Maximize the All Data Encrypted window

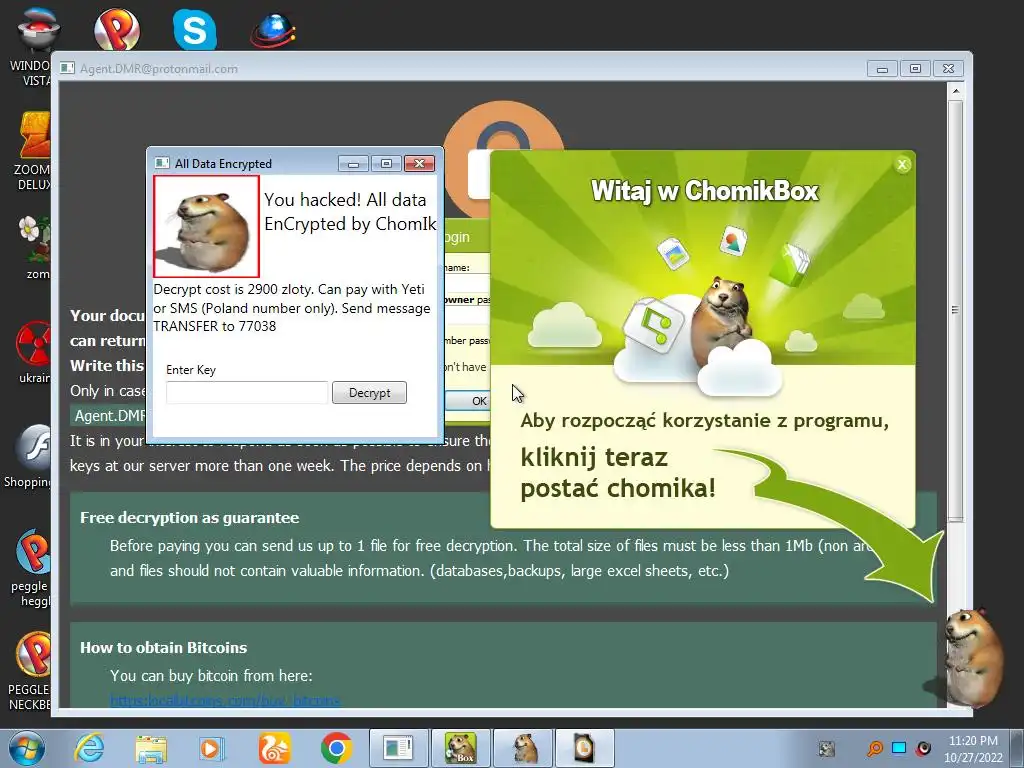click(386, 163)
